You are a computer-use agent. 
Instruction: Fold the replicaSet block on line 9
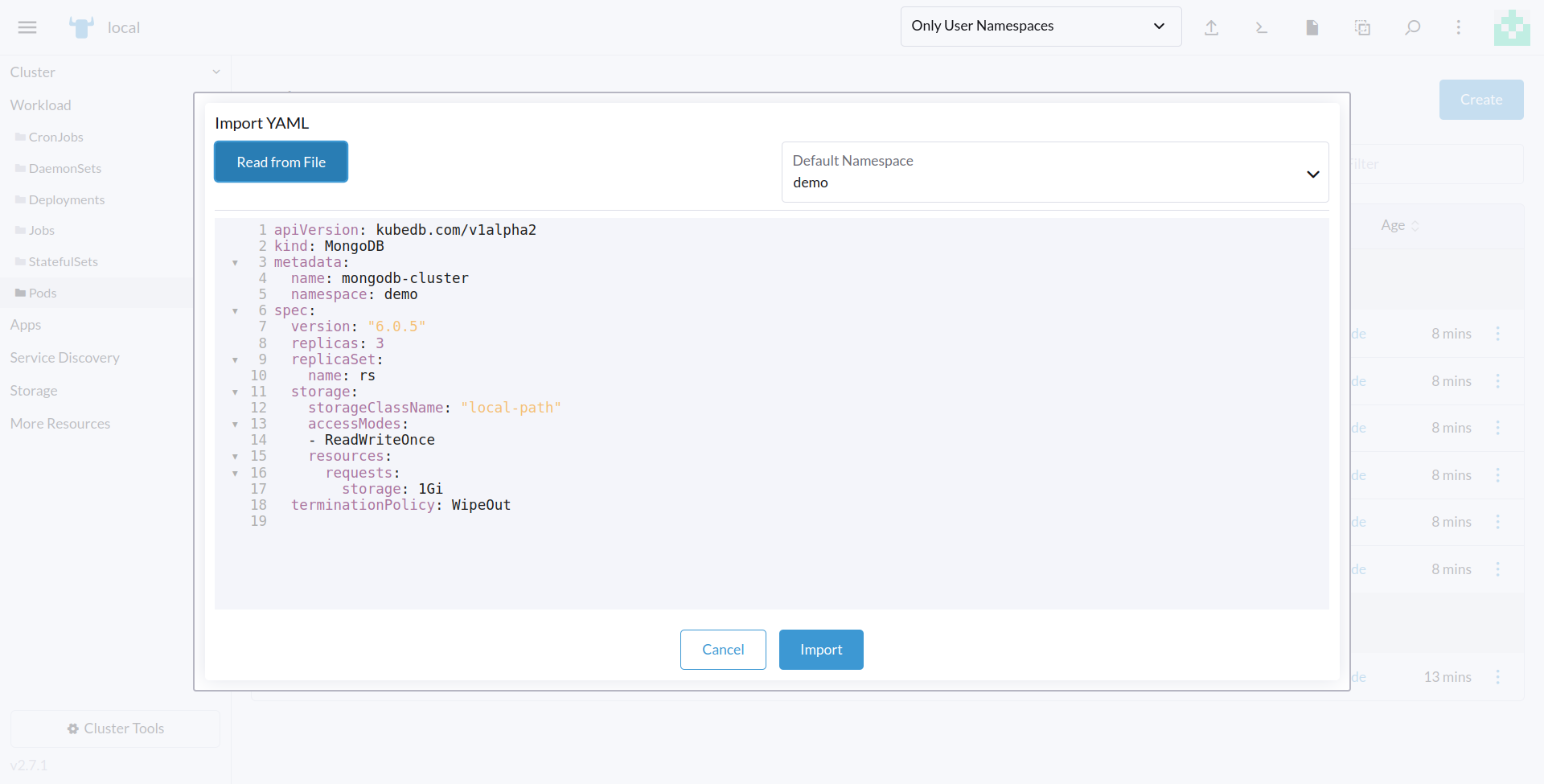[x=235, y=360]
